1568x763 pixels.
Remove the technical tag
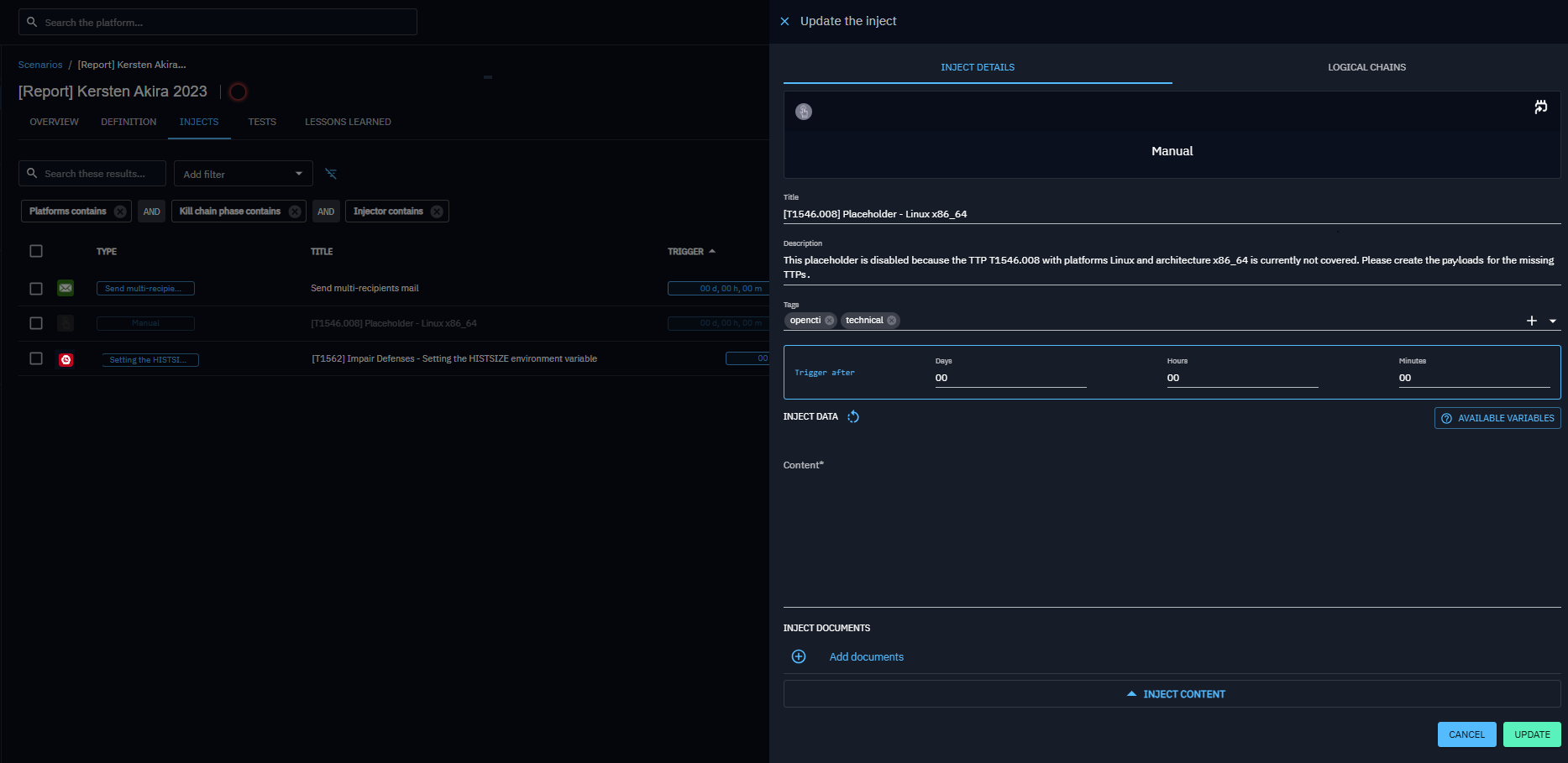coord(892,321)
